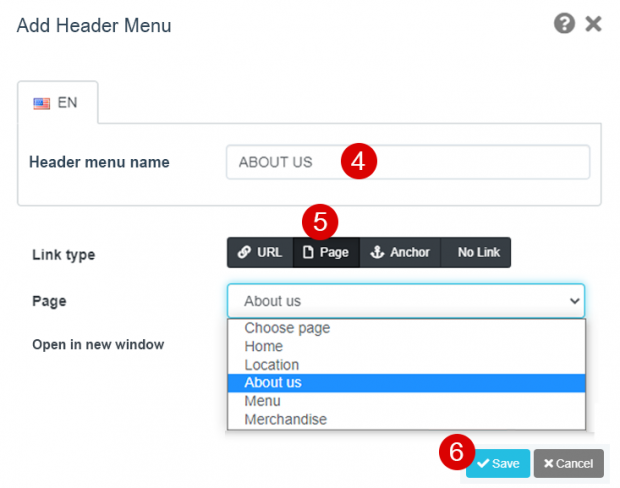Image resolution: width=620 pixels, height=488 pixels.
Task: Click the US flag icon
Action: click(x=42, y=102)
